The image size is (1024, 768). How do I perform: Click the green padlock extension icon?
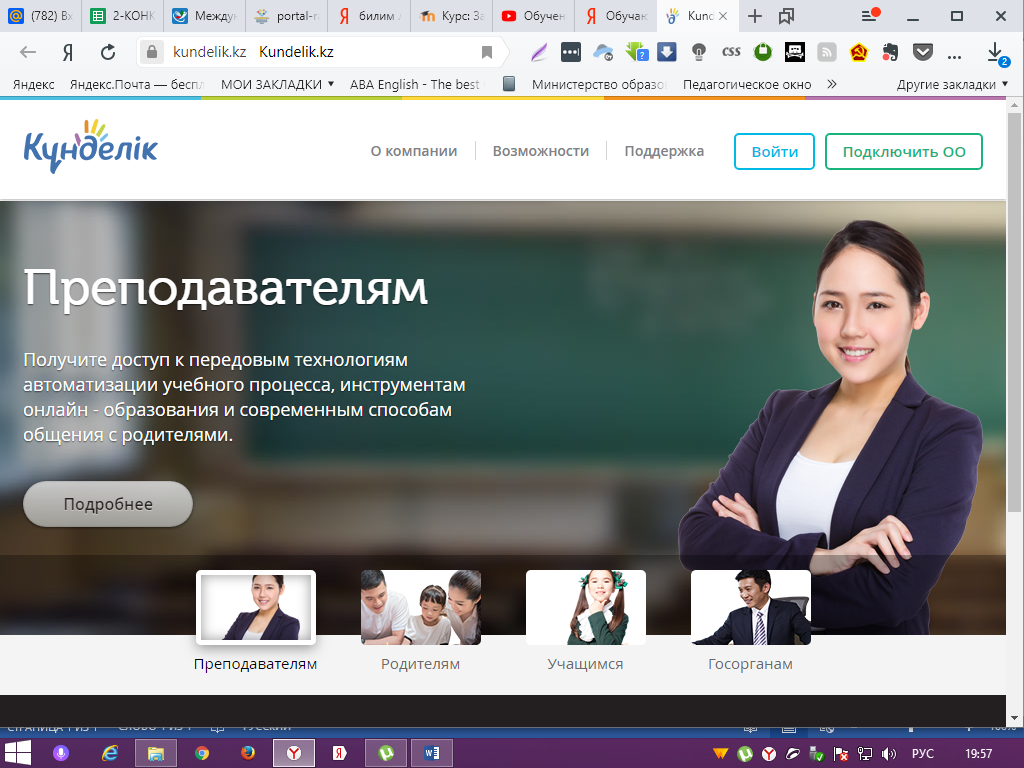[x=762, y=52]
